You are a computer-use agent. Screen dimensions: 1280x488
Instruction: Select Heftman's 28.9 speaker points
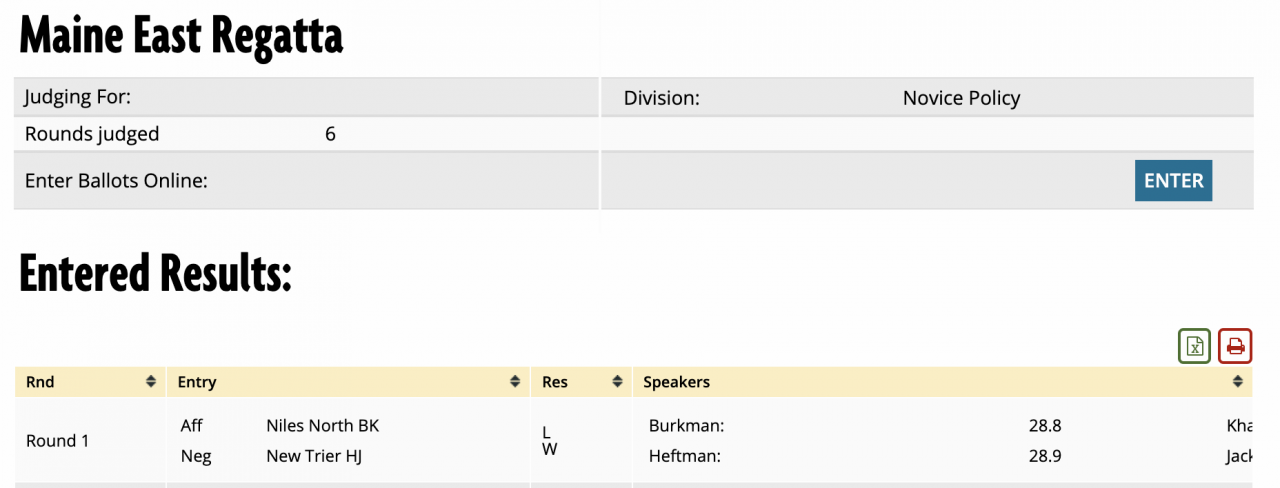tap(1044, 457)
